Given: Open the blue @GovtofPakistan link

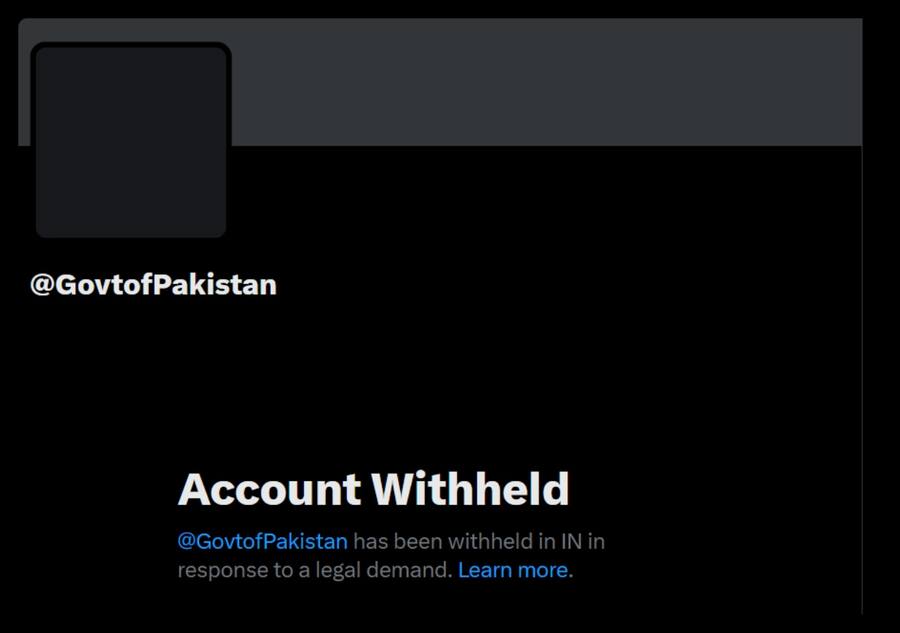Looking at the screenshot, I should click(262, 541).
